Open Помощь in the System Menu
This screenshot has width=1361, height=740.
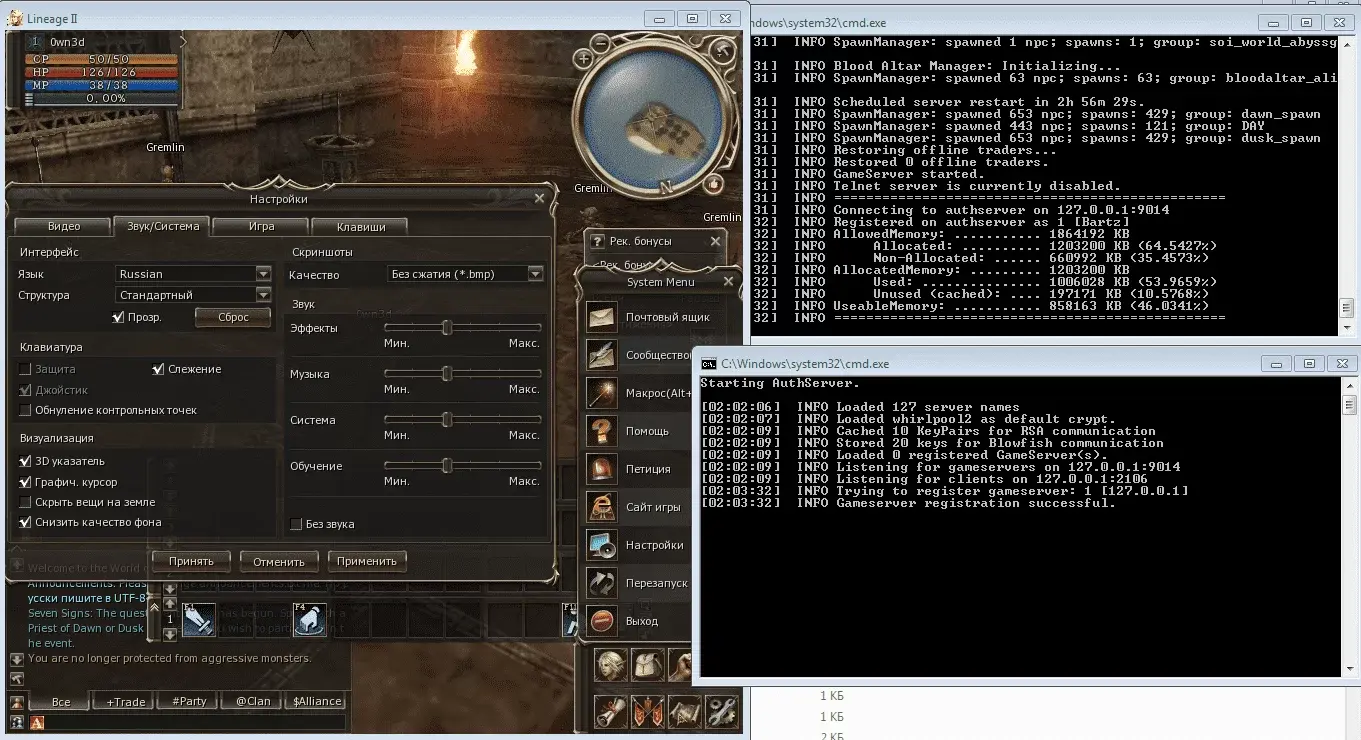[640, 431]
